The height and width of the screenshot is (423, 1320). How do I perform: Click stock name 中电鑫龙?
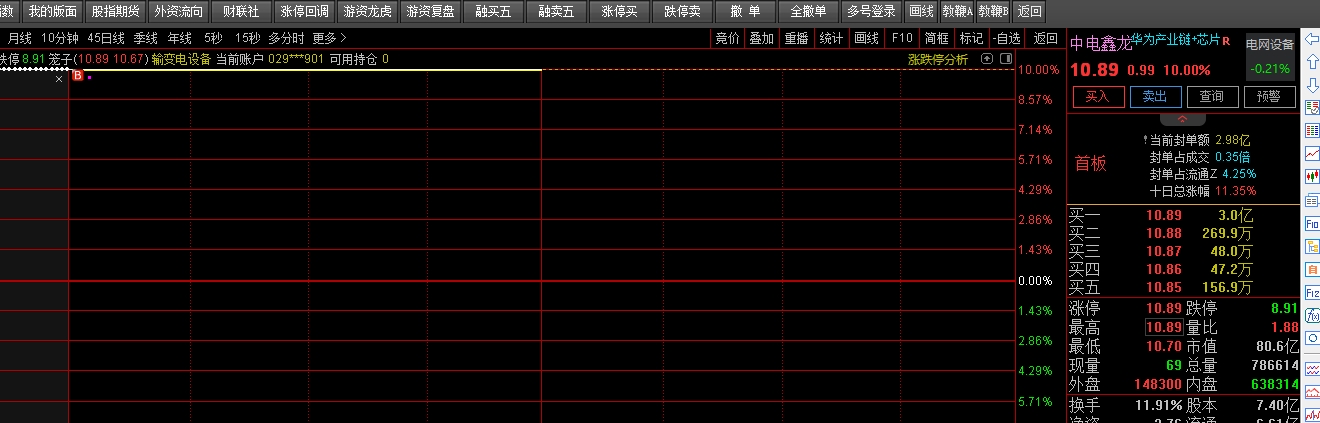[x=1100, y=44]
